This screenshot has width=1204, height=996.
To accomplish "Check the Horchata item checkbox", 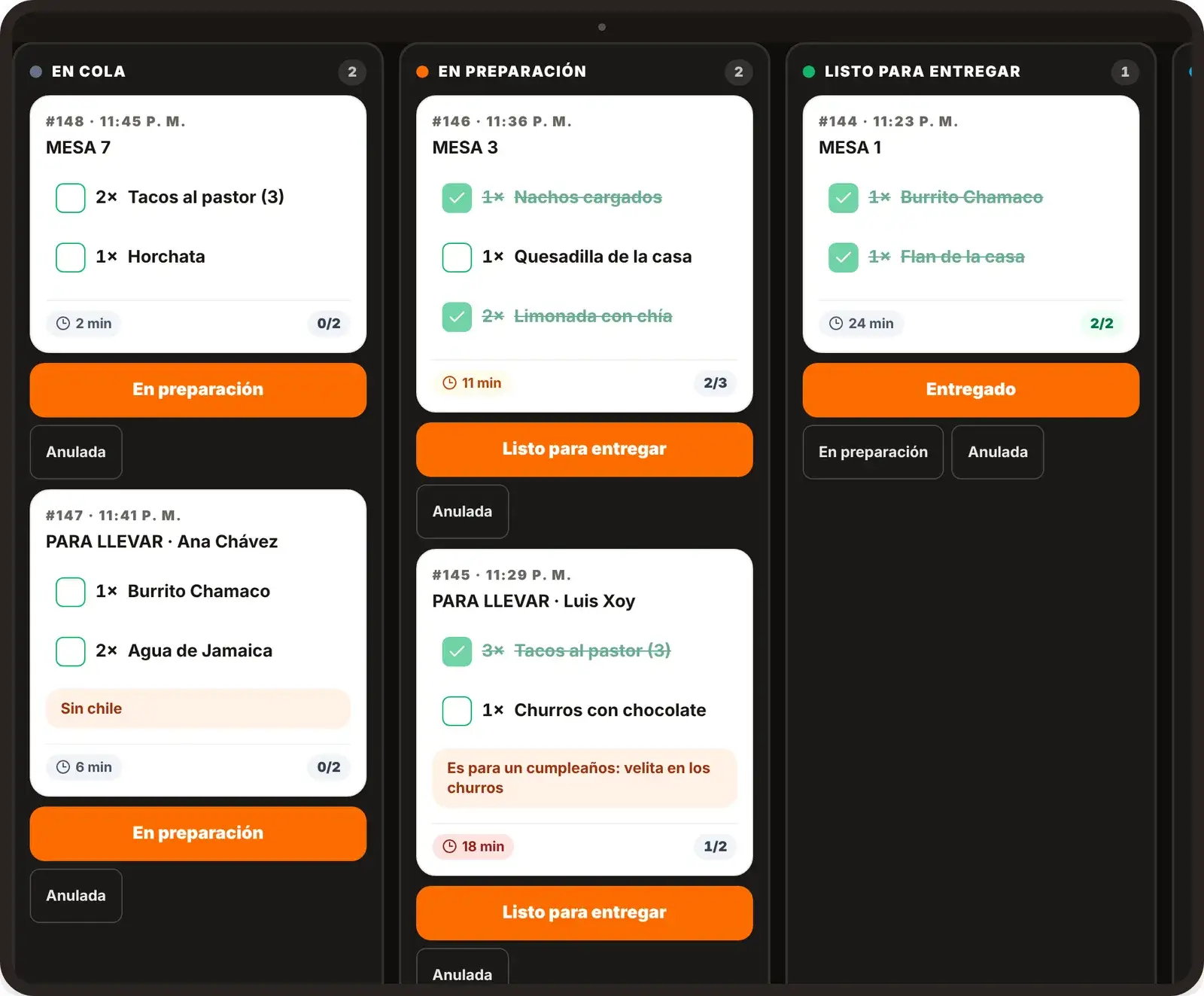I will (70, 257).
